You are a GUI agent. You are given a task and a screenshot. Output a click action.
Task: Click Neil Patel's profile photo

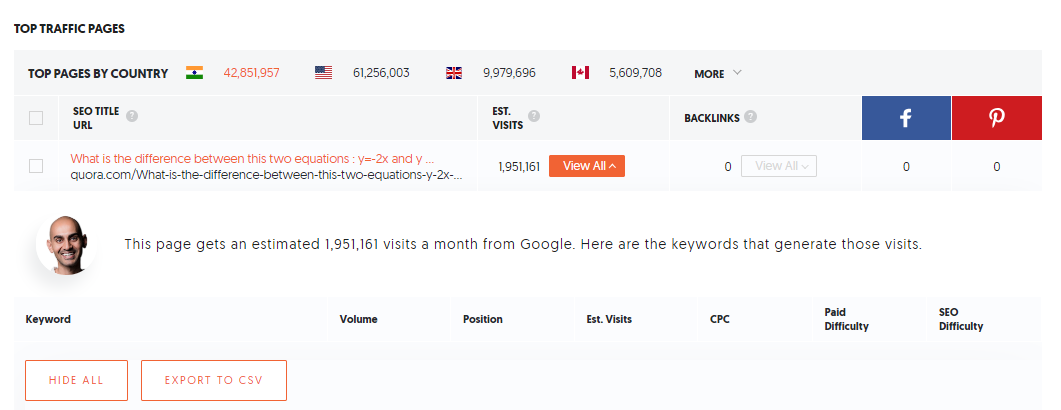tap(65, 245)
